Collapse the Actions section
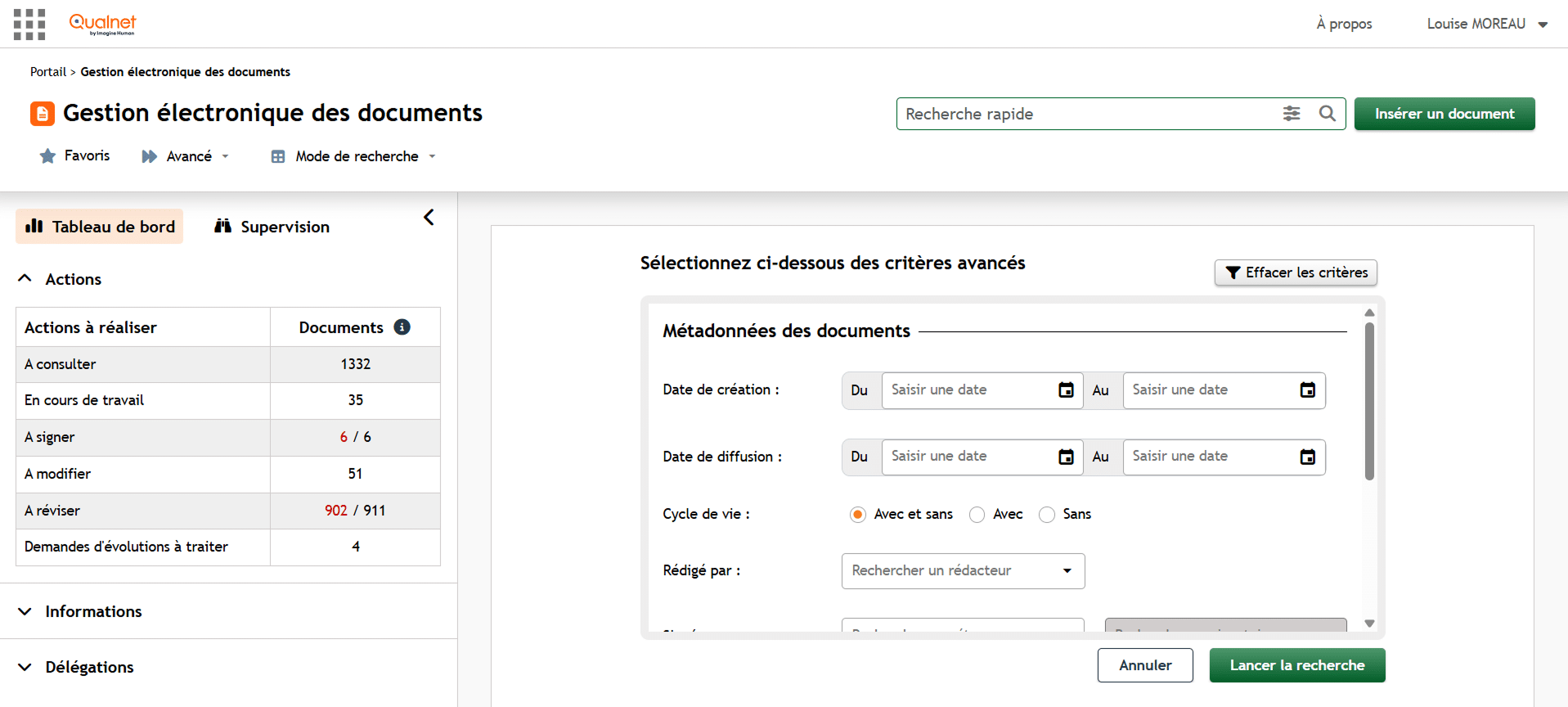The height and width of the screenshot is (707, 1568). click(x=25, y=278)
